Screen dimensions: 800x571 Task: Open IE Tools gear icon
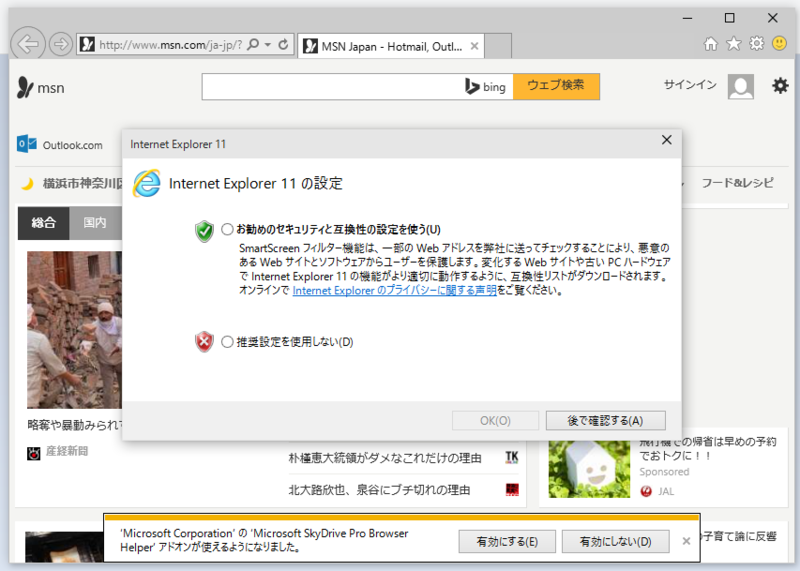click(x=757, y=44)
